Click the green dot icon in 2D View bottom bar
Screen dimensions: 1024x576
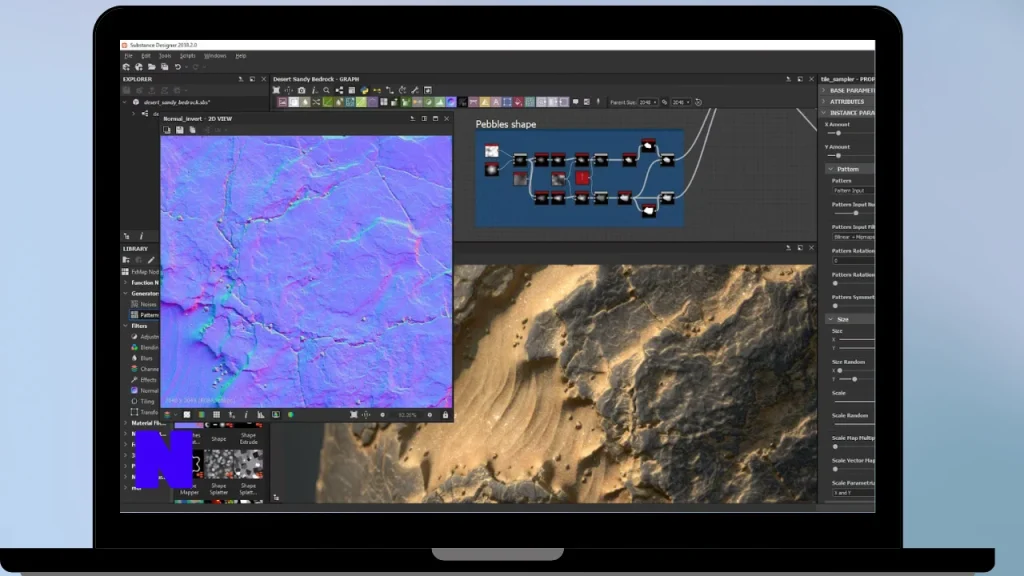291,415
